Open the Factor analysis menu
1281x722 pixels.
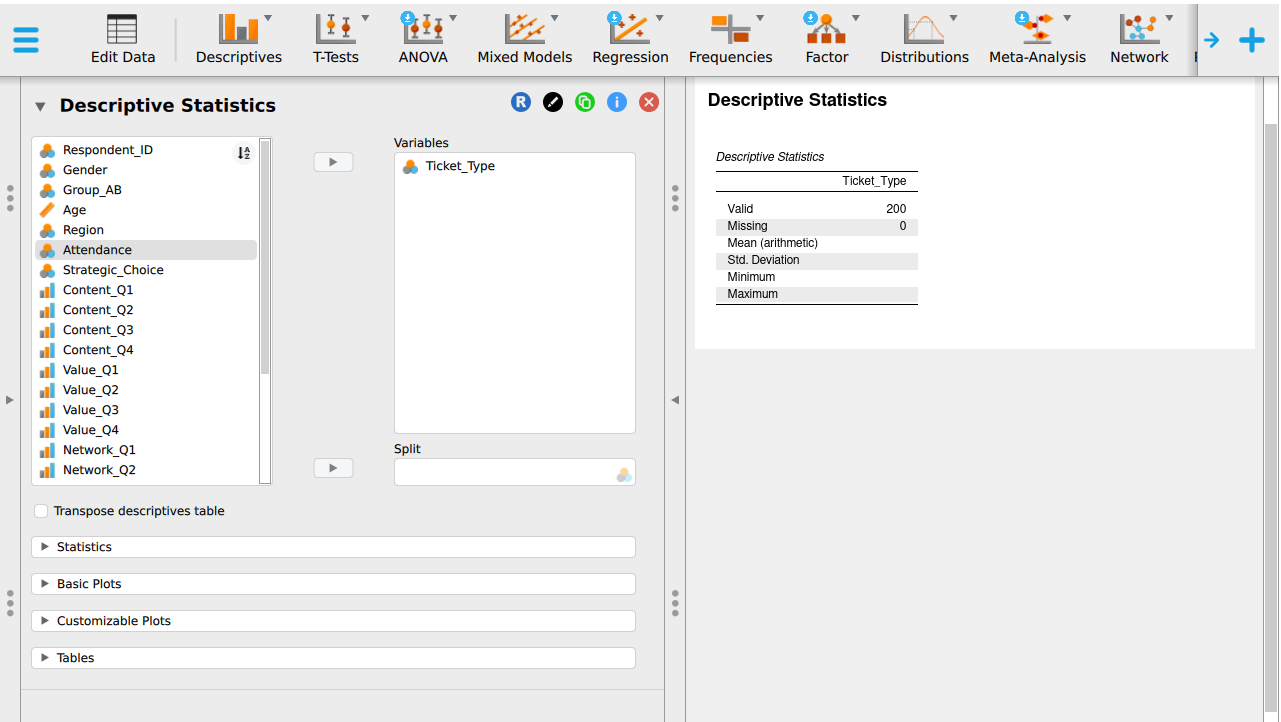click(x=827, y=40)
